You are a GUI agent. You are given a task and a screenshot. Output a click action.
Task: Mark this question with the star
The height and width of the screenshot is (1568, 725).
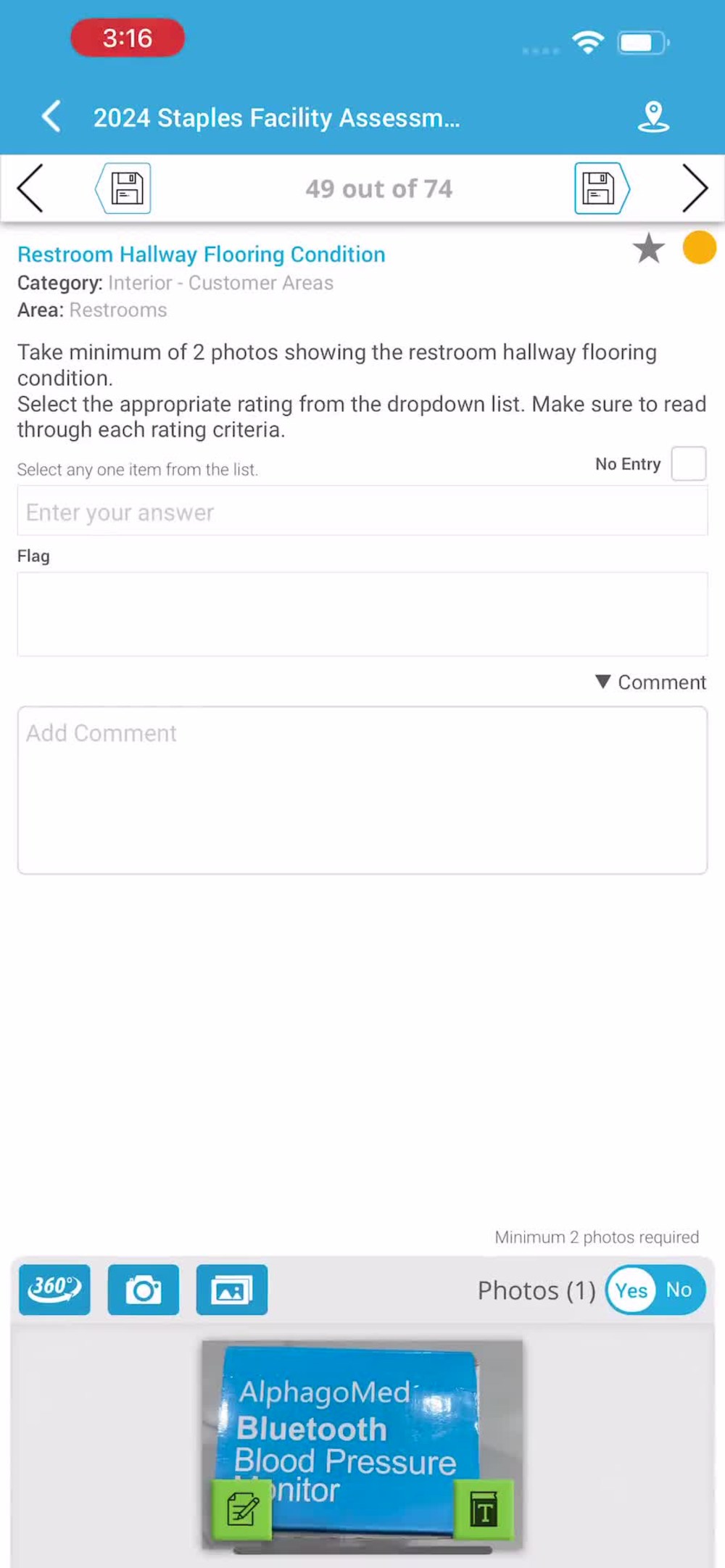click(647, 248)
